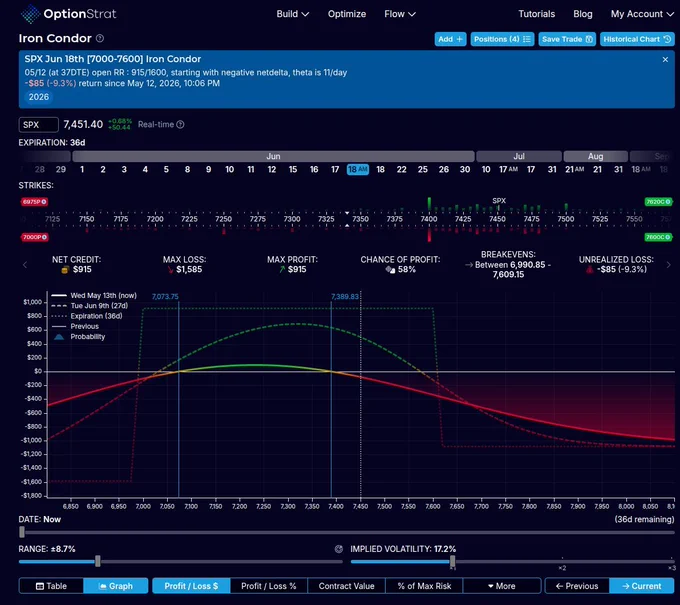The image size is (680, 605).
Task: Click the Chance of Profit dice icon
Action: coord(390,270)
